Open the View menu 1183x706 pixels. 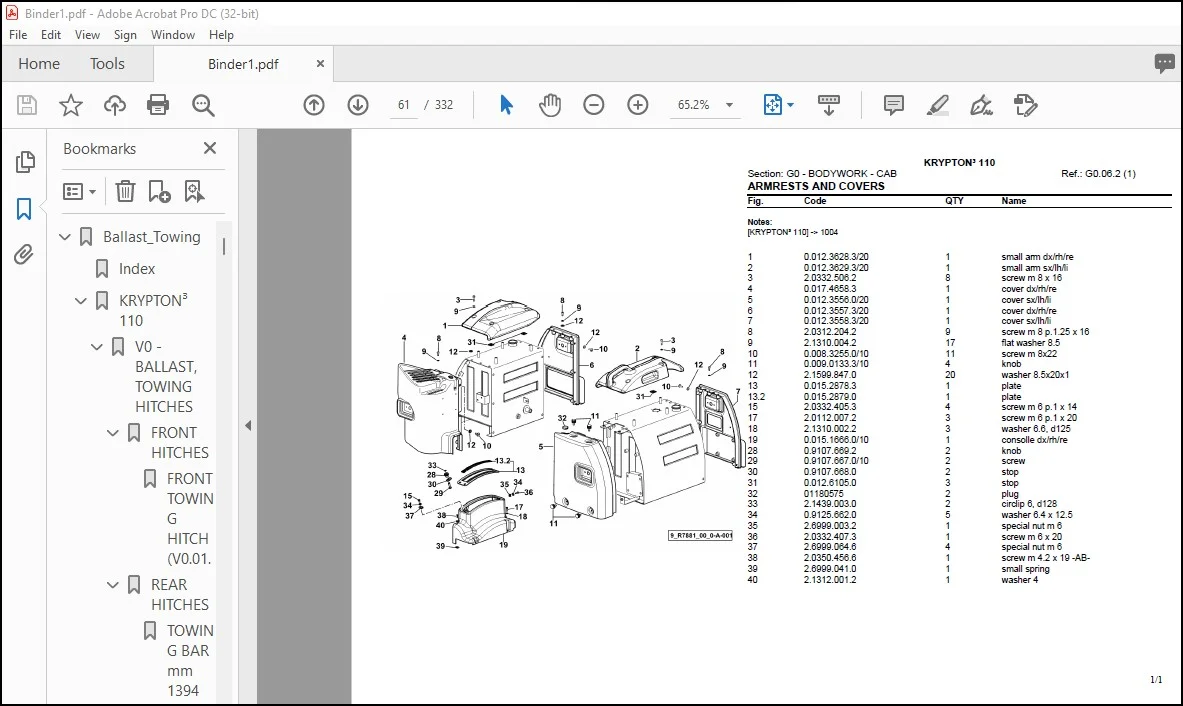87,35
